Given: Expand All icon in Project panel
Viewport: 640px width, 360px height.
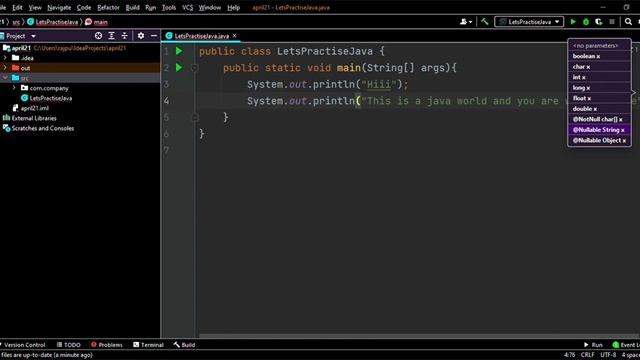Looking at the screenshot, I should 111,36.
